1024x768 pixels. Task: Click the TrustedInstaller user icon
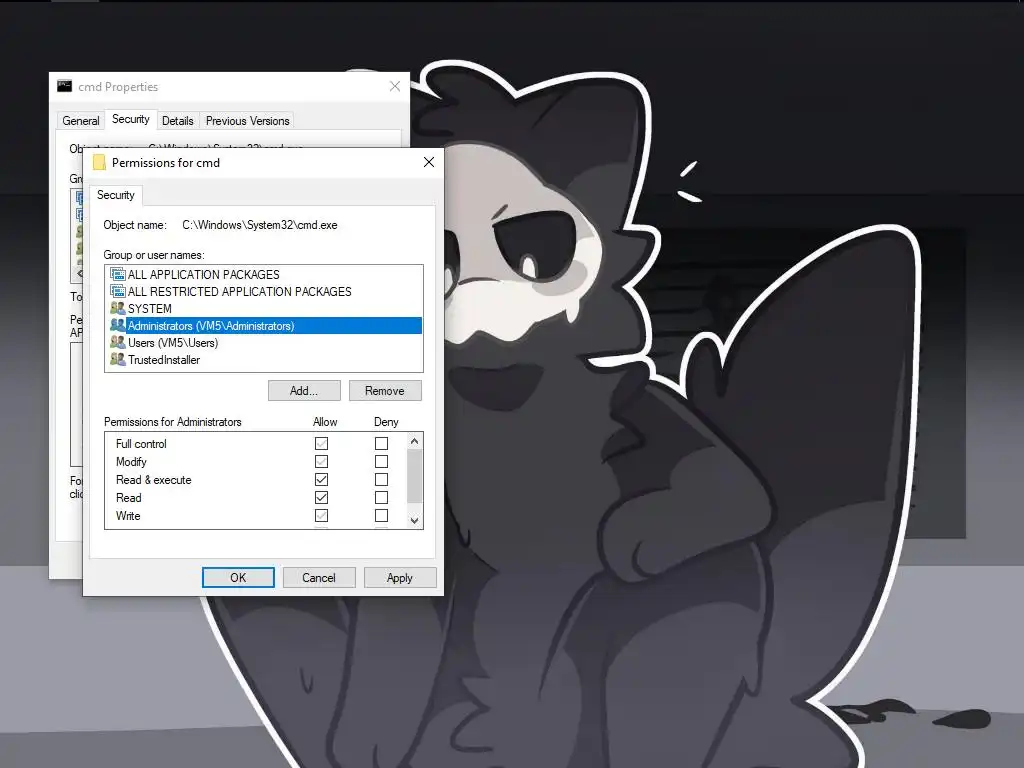[x=118, y=359]
